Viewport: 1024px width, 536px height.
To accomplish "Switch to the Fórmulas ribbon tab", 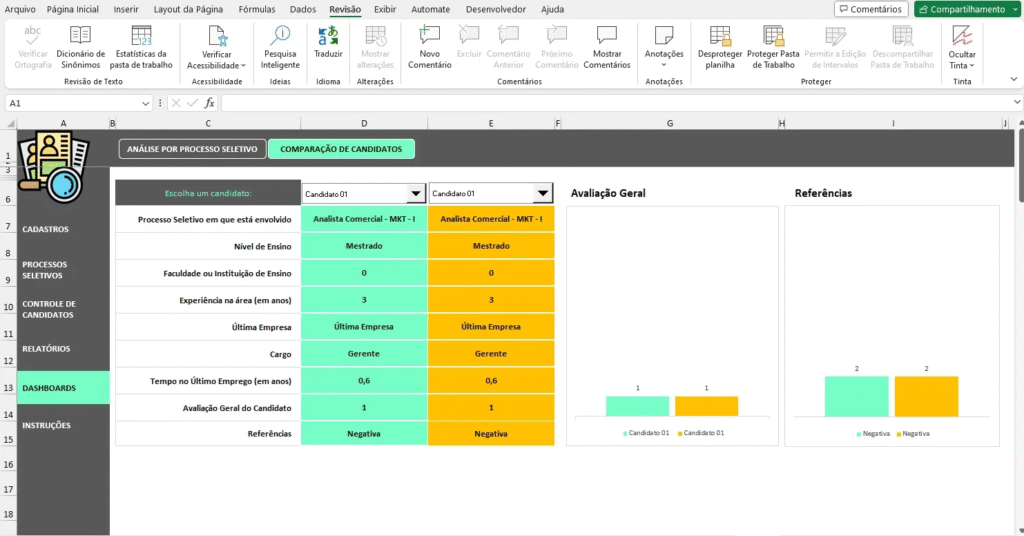I will (257, 9).
